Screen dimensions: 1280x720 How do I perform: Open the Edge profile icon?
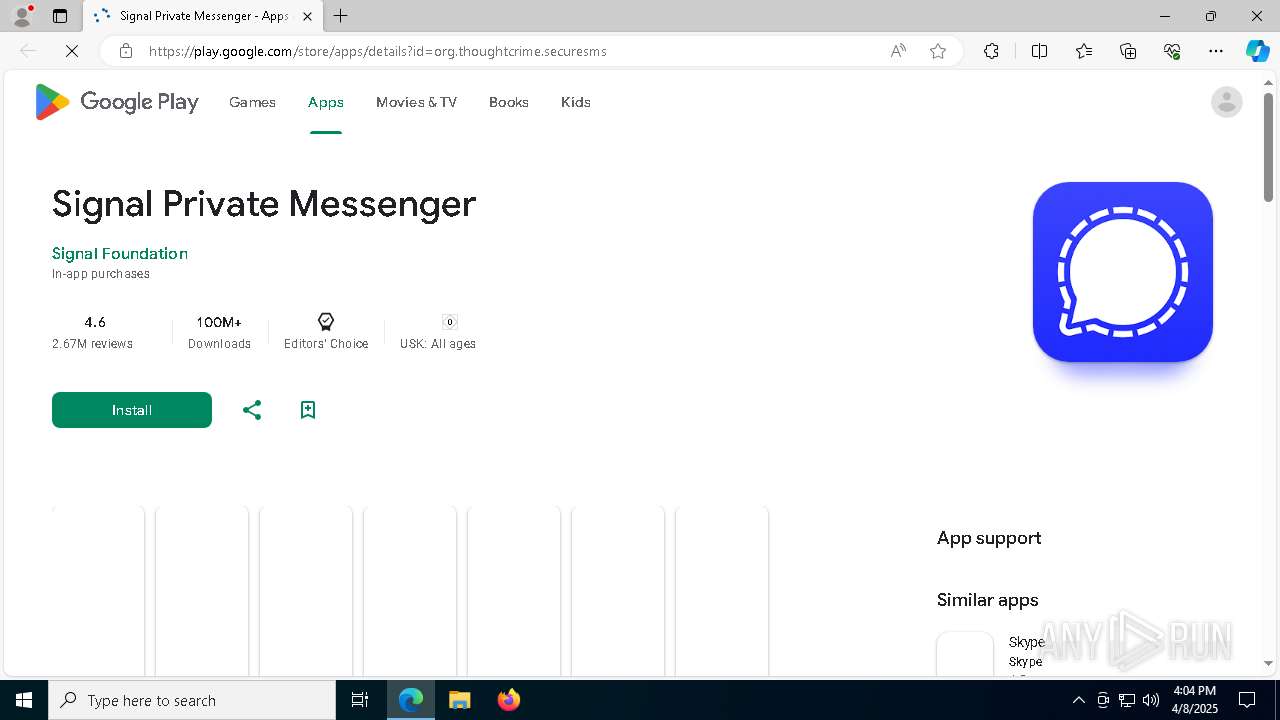tap(22, 16)
